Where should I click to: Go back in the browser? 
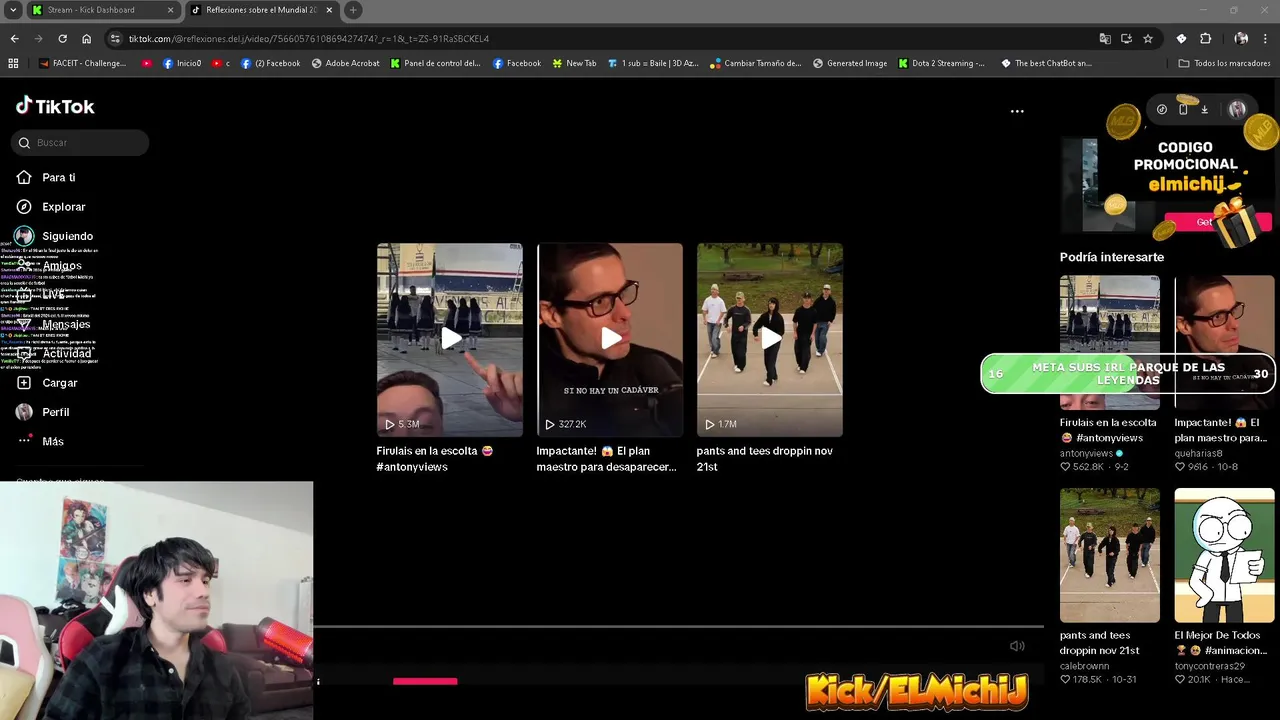click(x=14, y=39)
